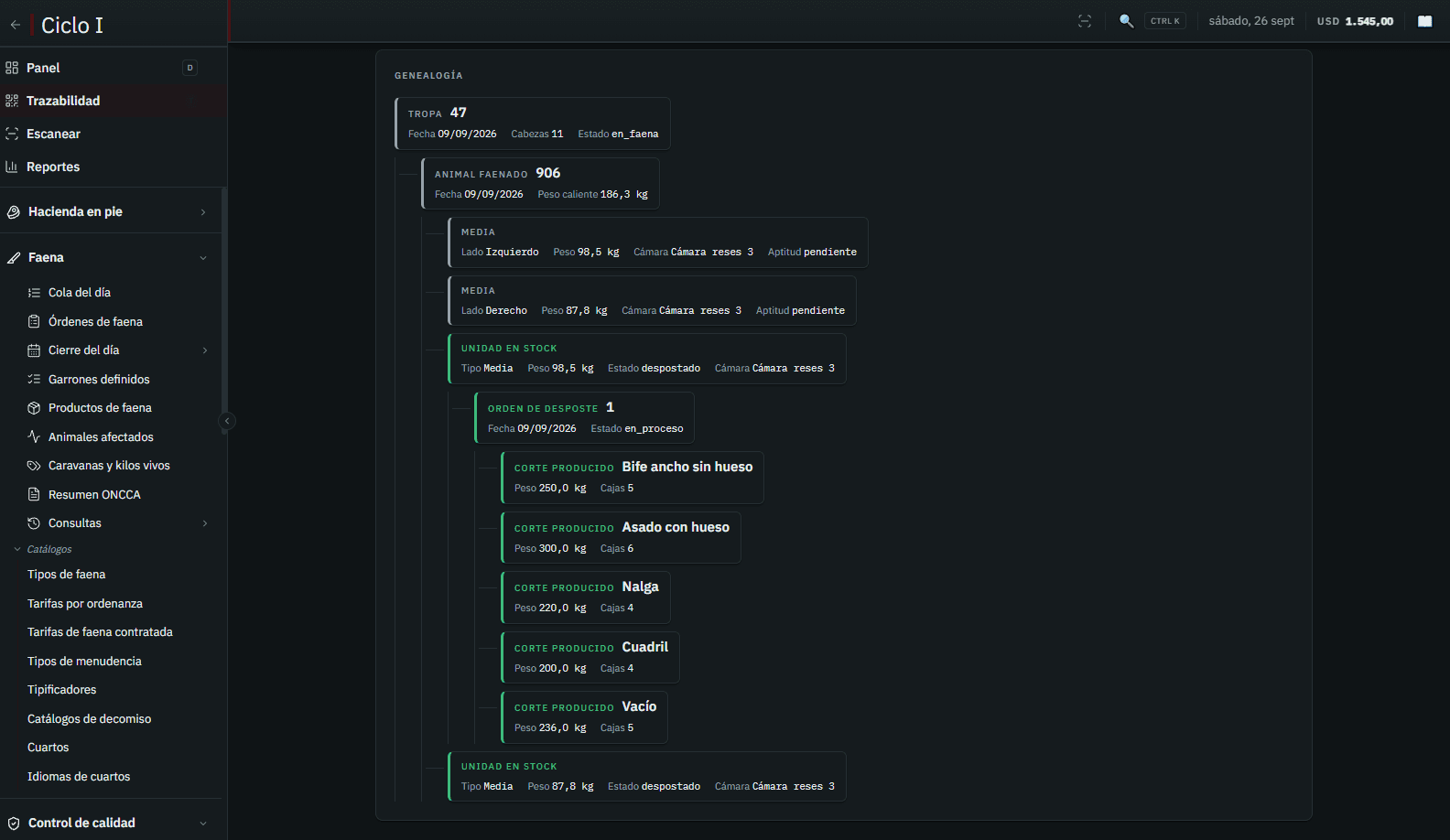The width and height of the screenshot is (1450, 840).
Task: Open Tarifas por ordenanza
Action: [85, 604]
